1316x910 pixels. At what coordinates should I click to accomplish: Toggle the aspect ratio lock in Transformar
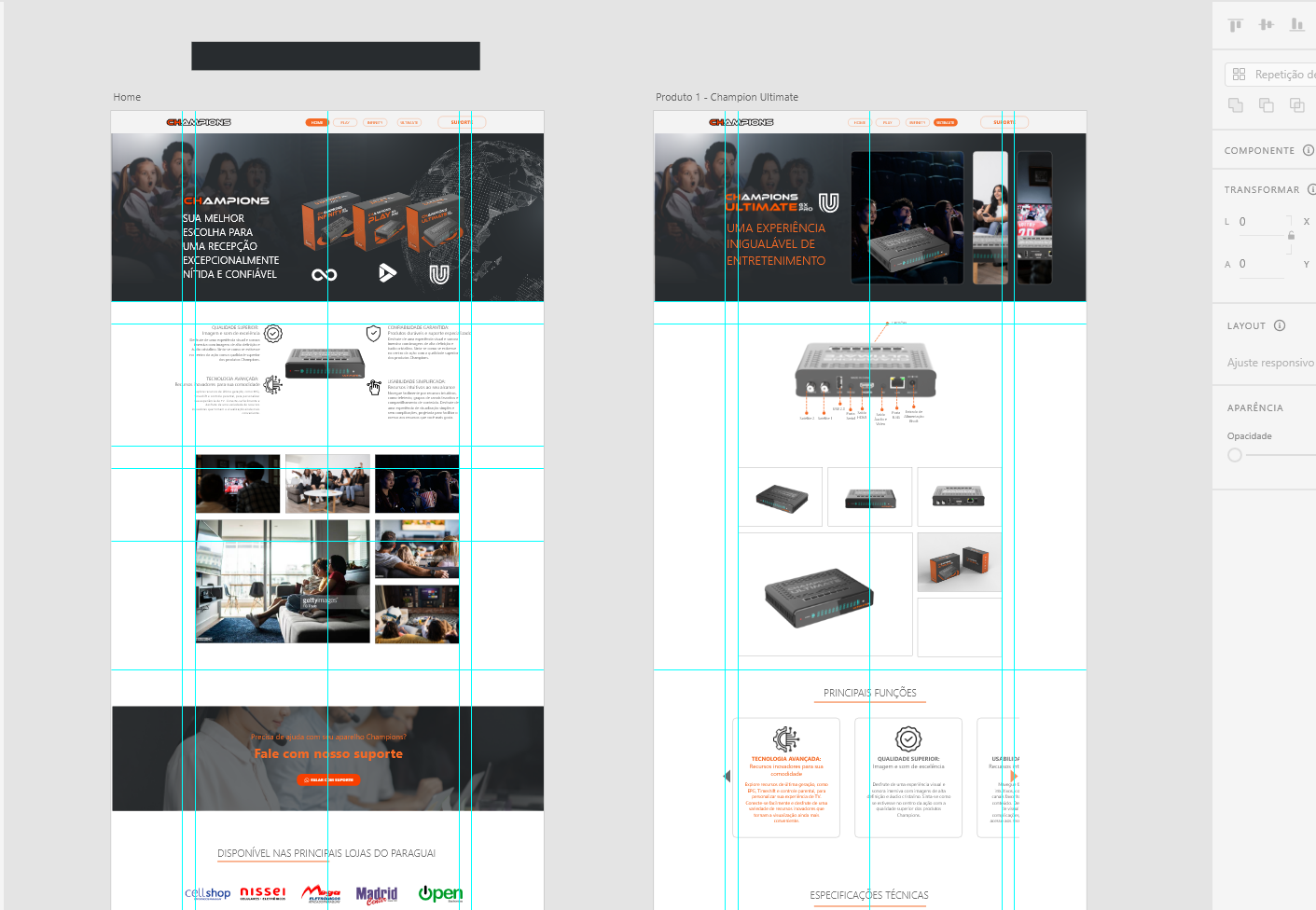click(x=1291, y=236)
